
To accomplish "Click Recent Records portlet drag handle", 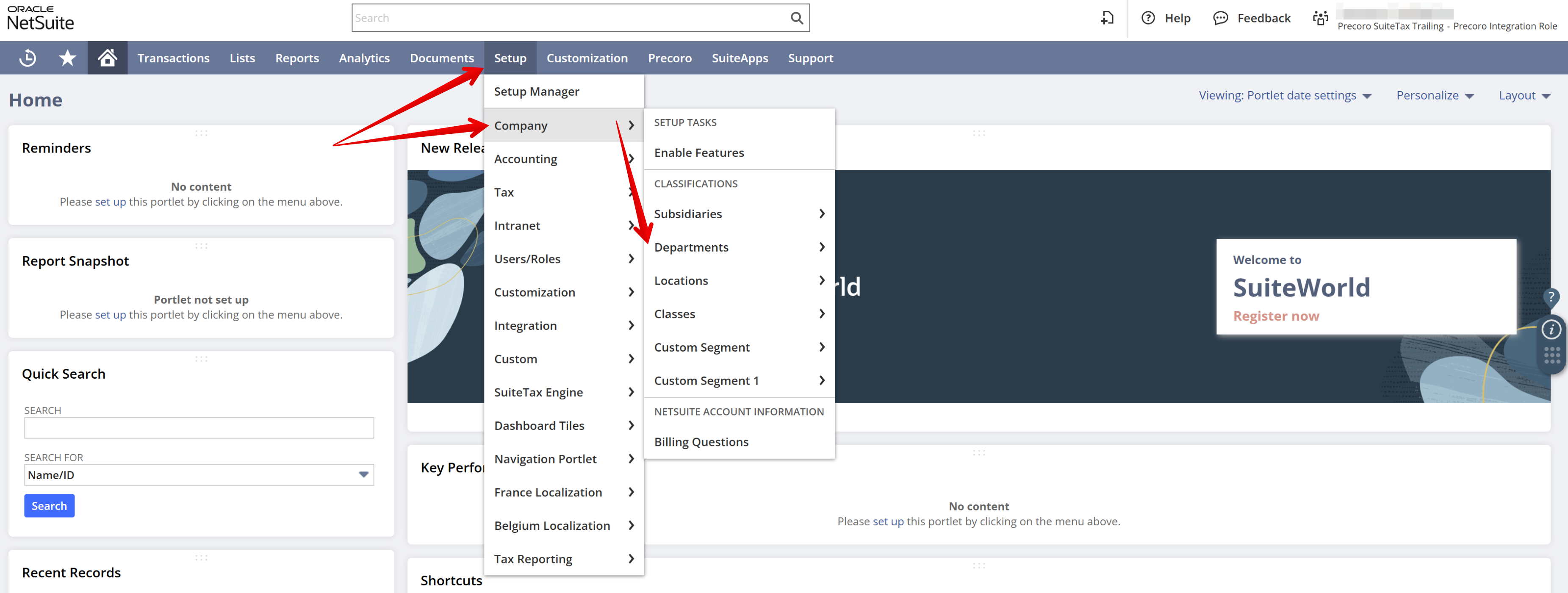I will pos(202,558).
